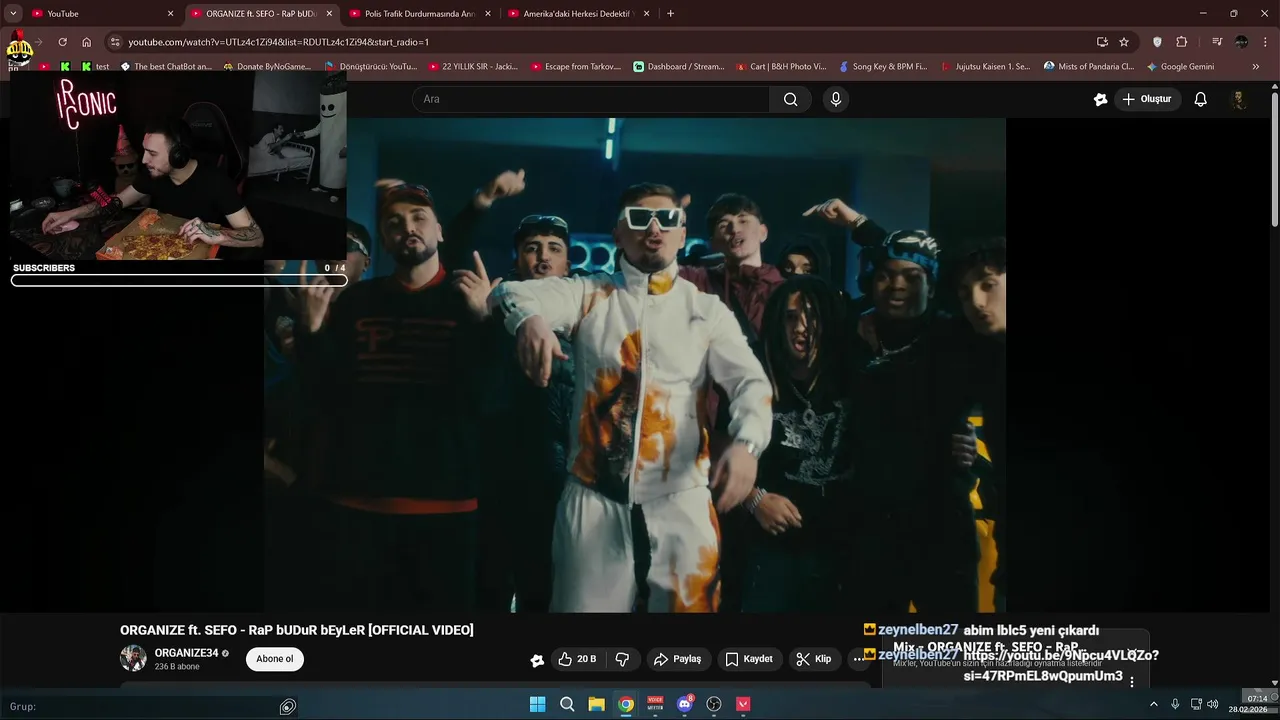Close the Polis Trafik Durdurmasında tab
The height and width of the screenshot is (720, 1280).
tap(488, 13)
